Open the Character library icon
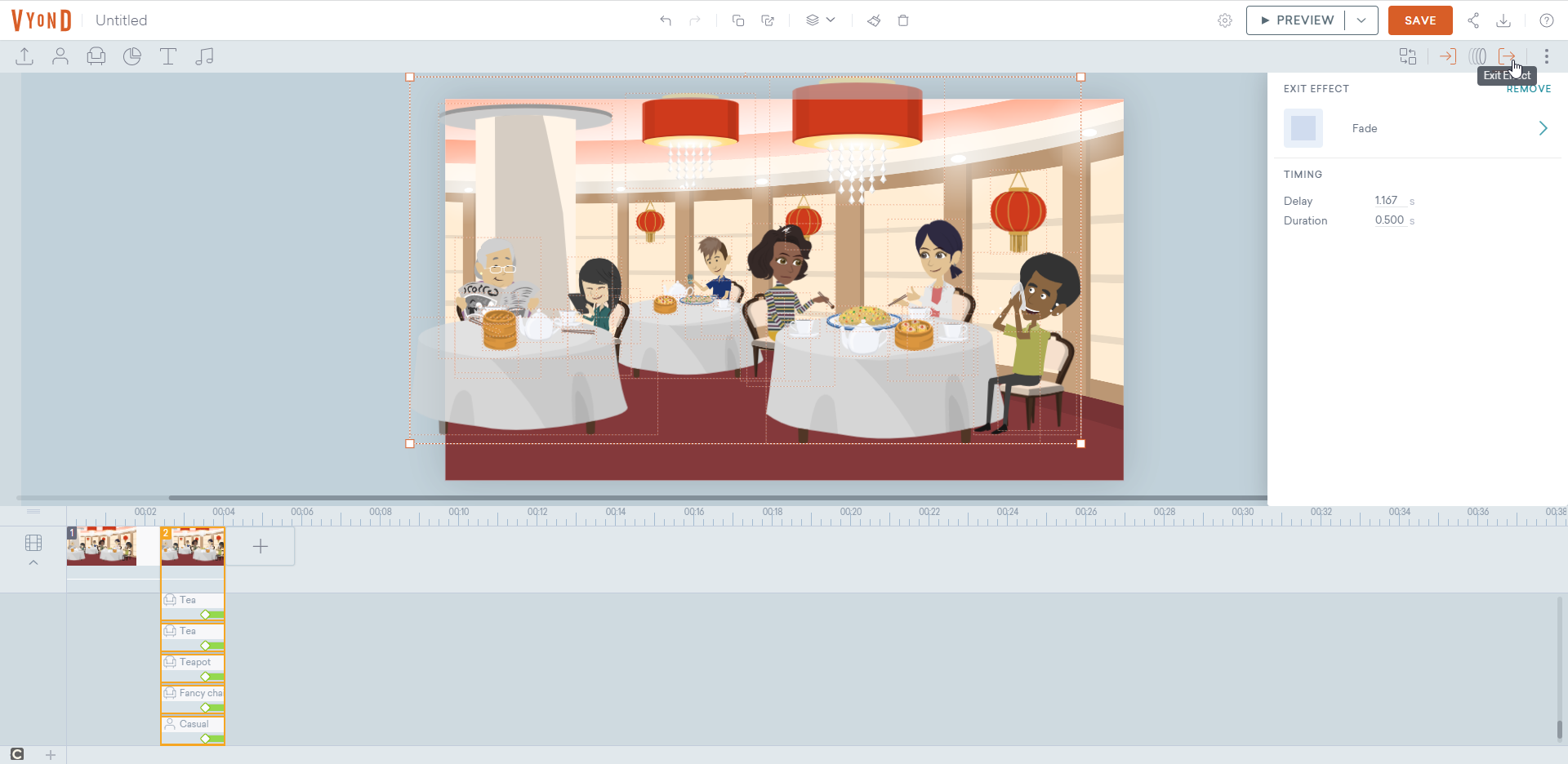Image resolution: width=1568 pixels, height=764 pixels. click(60, 56)
